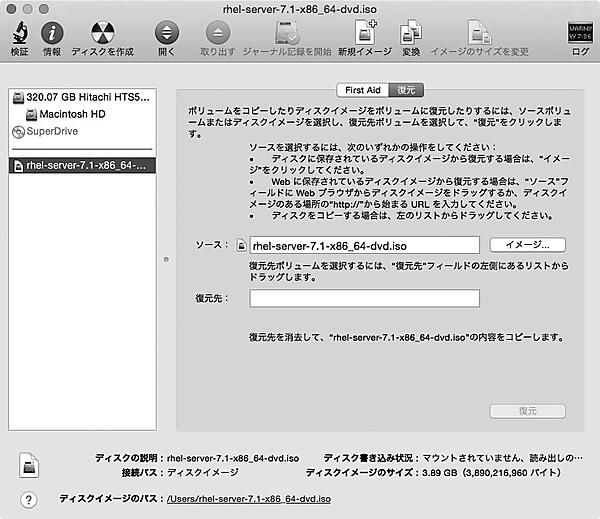Select Macintosh HD volume in sidebar
This screenshot has height=519, width=600.
[73, 114]
